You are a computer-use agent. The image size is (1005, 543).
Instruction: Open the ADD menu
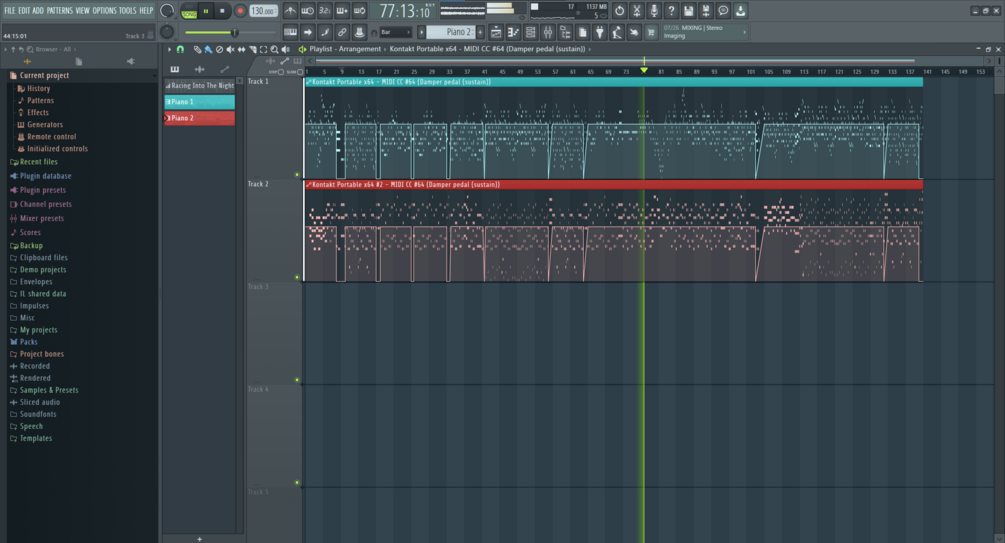click(x=38, y=11)
